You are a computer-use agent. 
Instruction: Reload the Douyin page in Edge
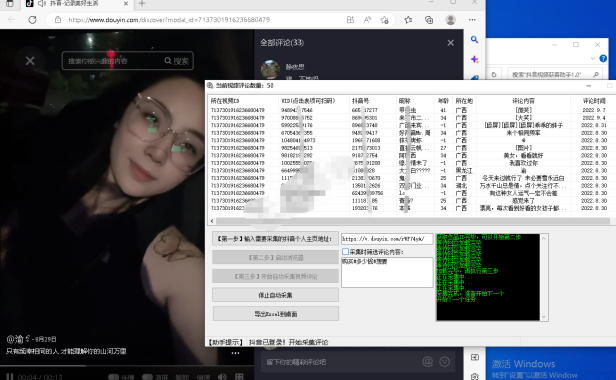[x=32, y=20]
